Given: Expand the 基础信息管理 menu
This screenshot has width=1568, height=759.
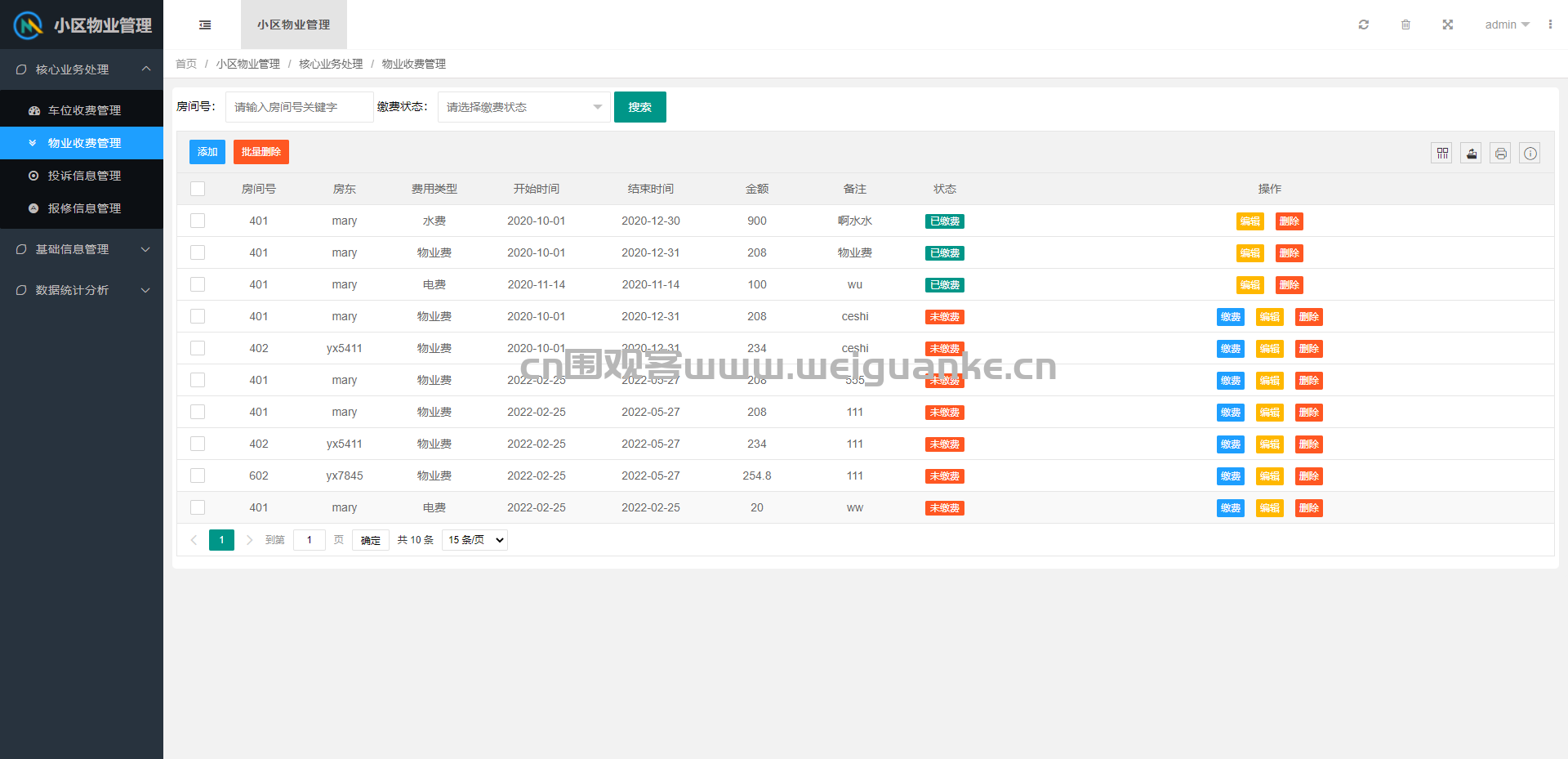Looking at the screenshot, I should [x=82, y=249].
